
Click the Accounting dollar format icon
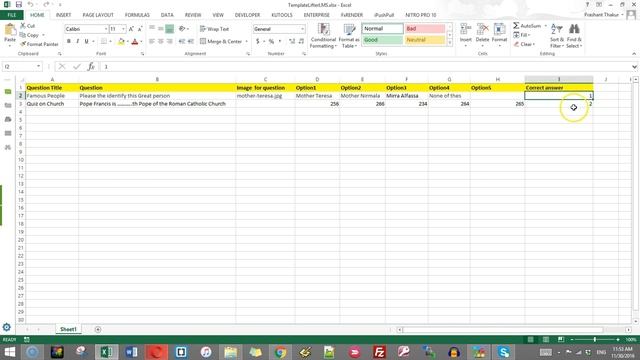[x=258, y=41]
